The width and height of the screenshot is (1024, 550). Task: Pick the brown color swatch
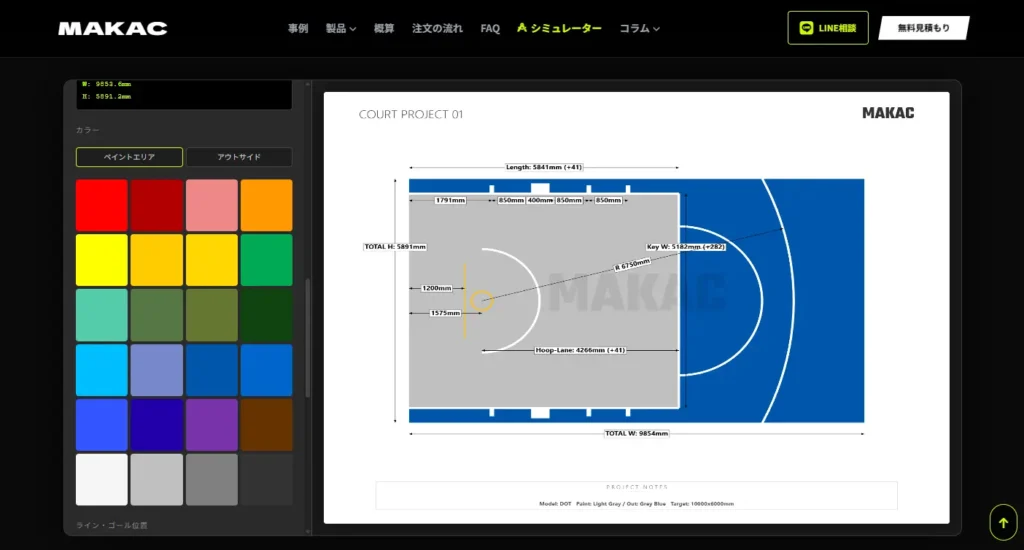tap(266, 425)
